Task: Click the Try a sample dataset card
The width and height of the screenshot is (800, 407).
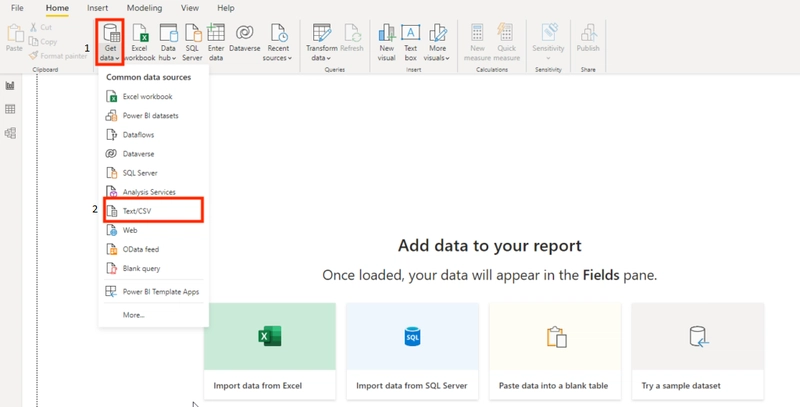Action: click(x=697, y=351)
